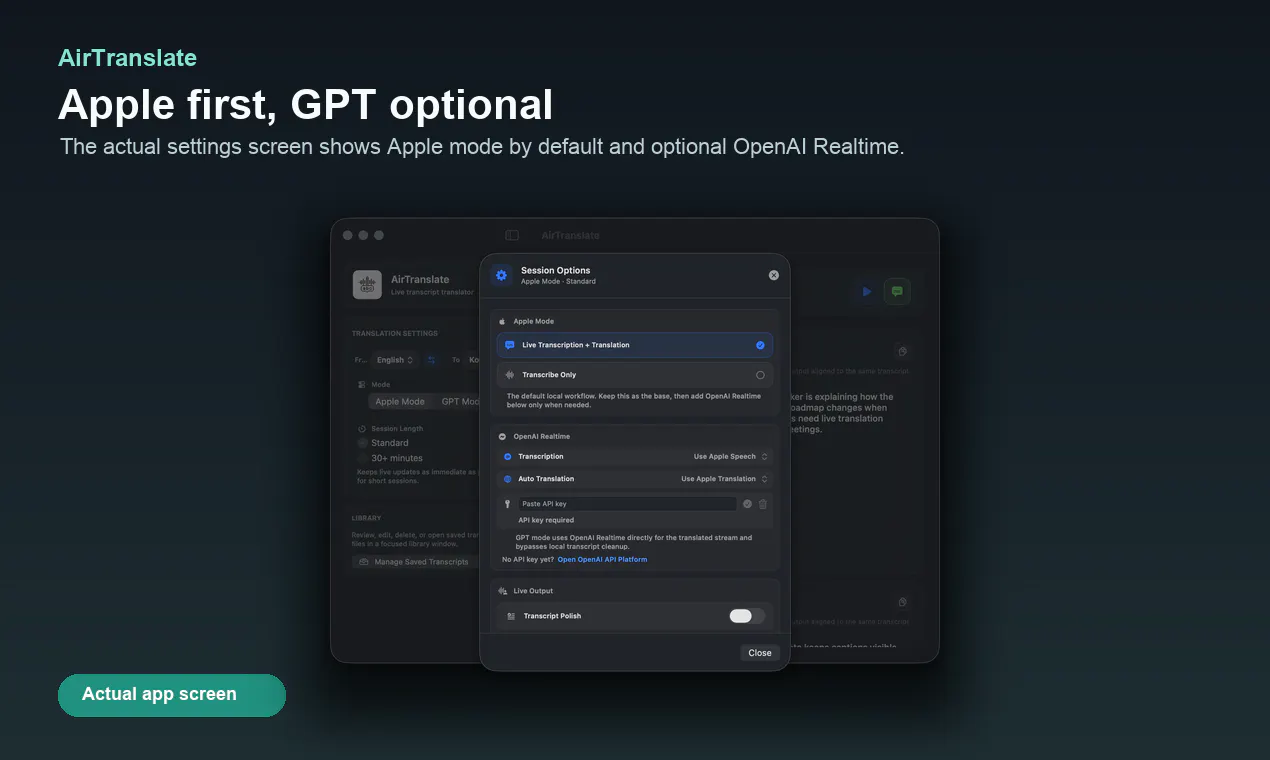Confirm API key with the checkmark icon
This screenshot has width=1270, height=760.
(747, 504)
